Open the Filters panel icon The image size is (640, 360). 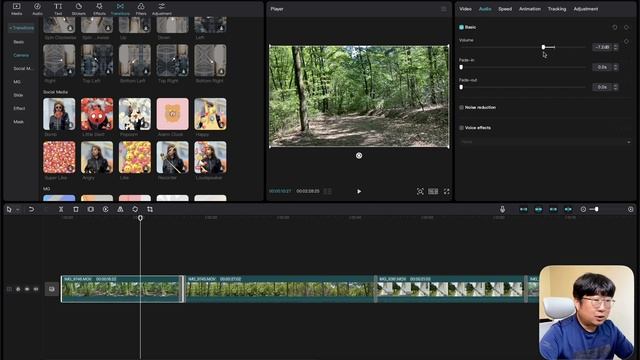(x=141, y=9)
